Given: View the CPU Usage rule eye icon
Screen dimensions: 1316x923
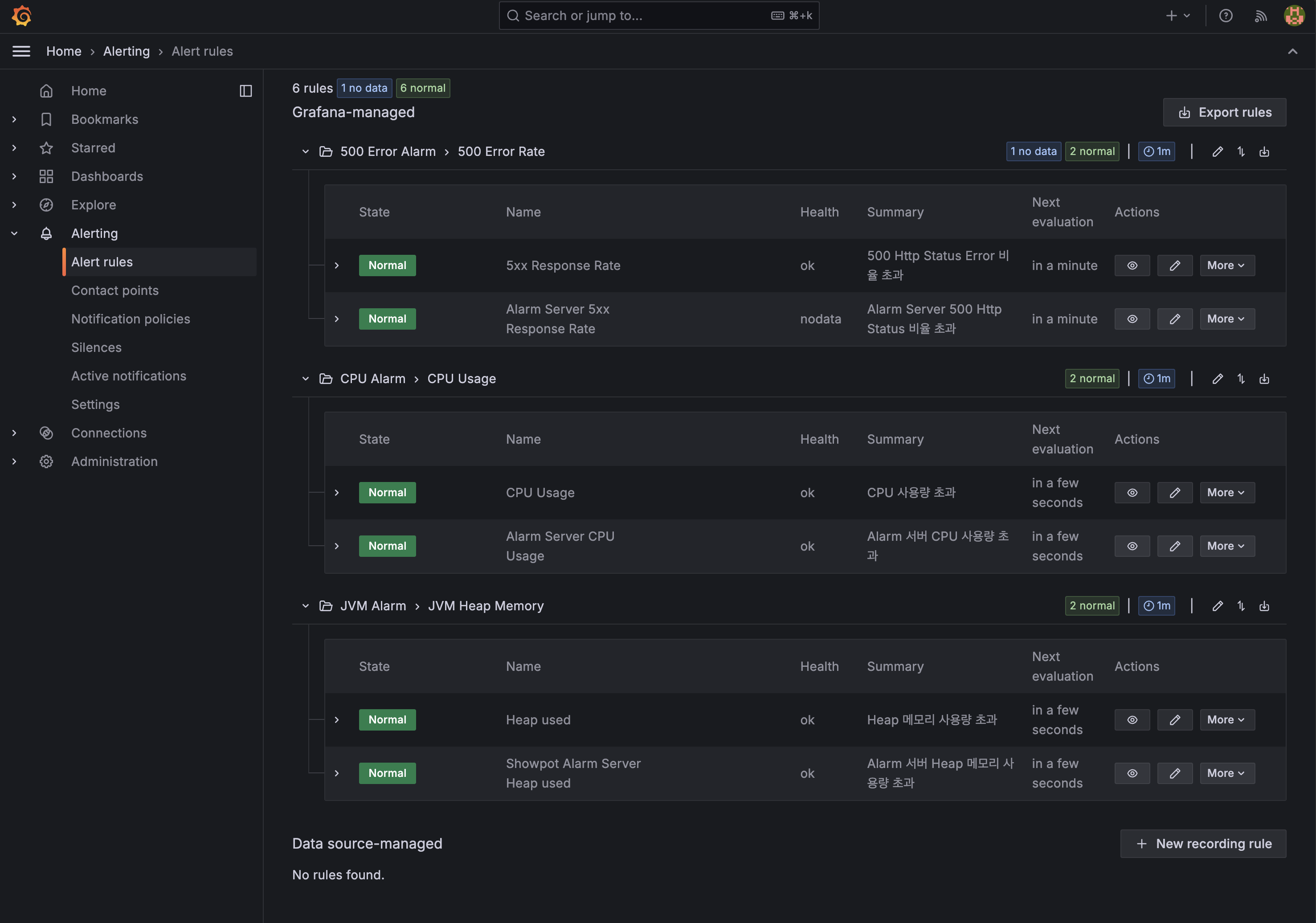Looking at the screenshot, I should pos(1132,492).
